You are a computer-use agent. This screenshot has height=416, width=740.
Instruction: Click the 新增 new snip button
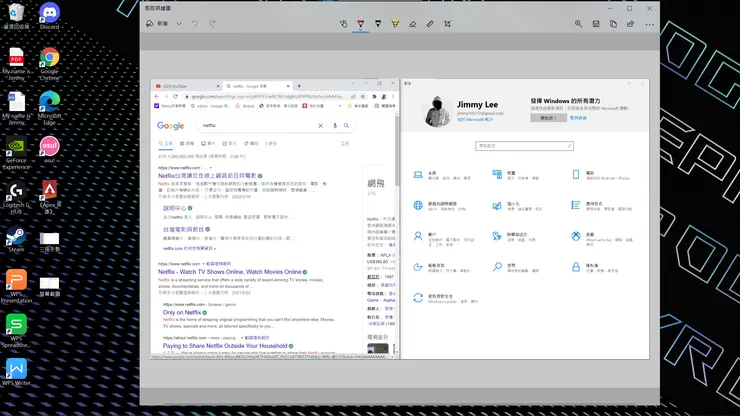pos(157,24)
